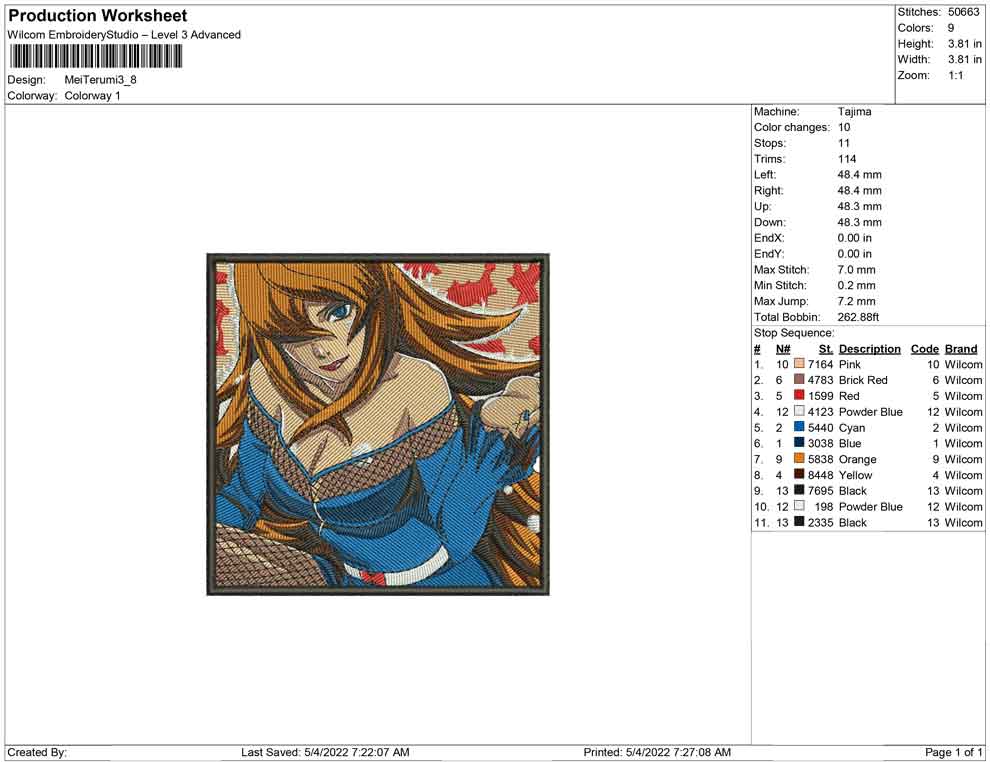Click the Powder Blue 4123 color swatch
990x762 pixels.
799,411
